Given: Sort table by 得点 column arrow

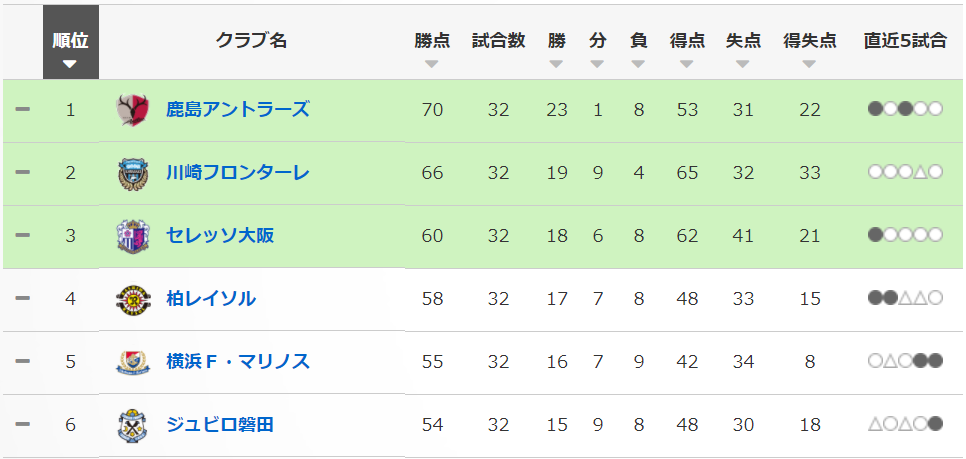Looking at the screenshot, I should coord(686,64).
